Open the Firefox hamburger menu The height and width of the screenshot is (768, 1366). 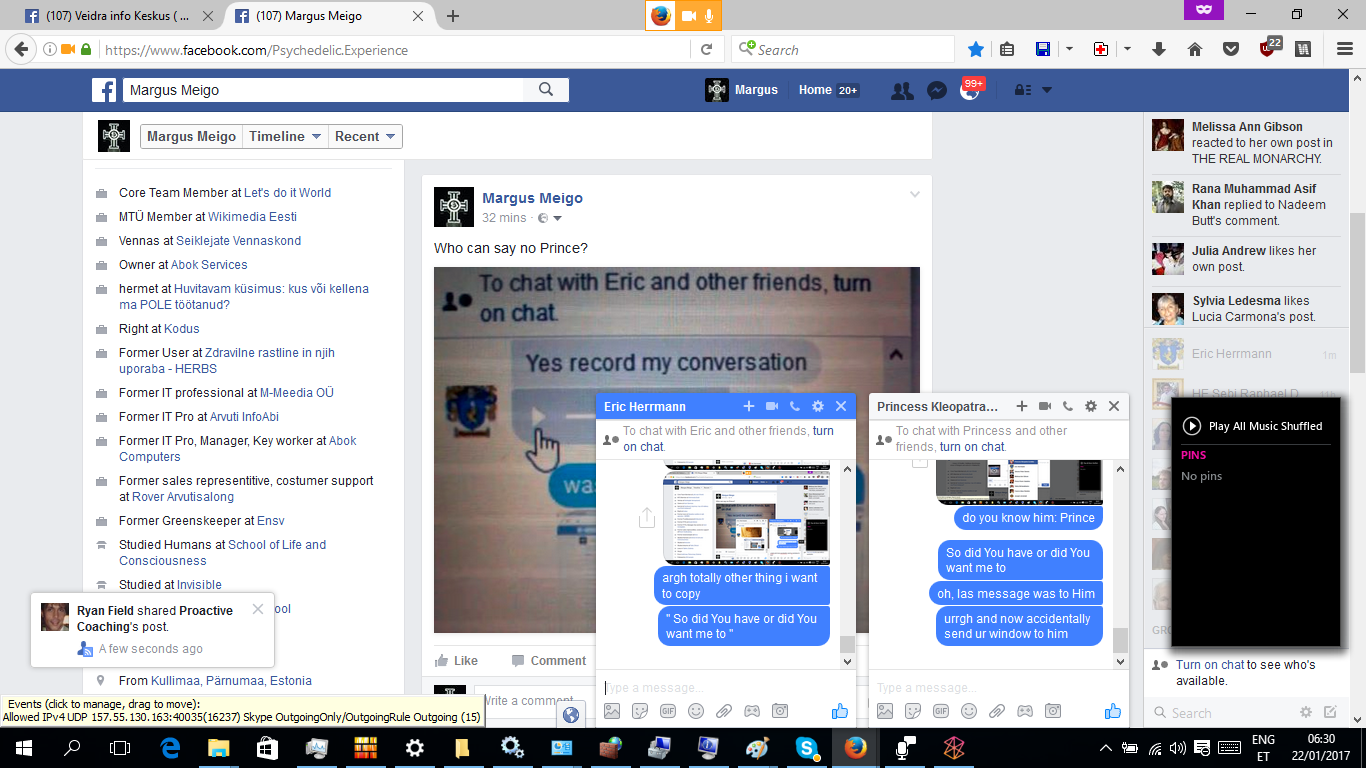(x=1345, y=49)
